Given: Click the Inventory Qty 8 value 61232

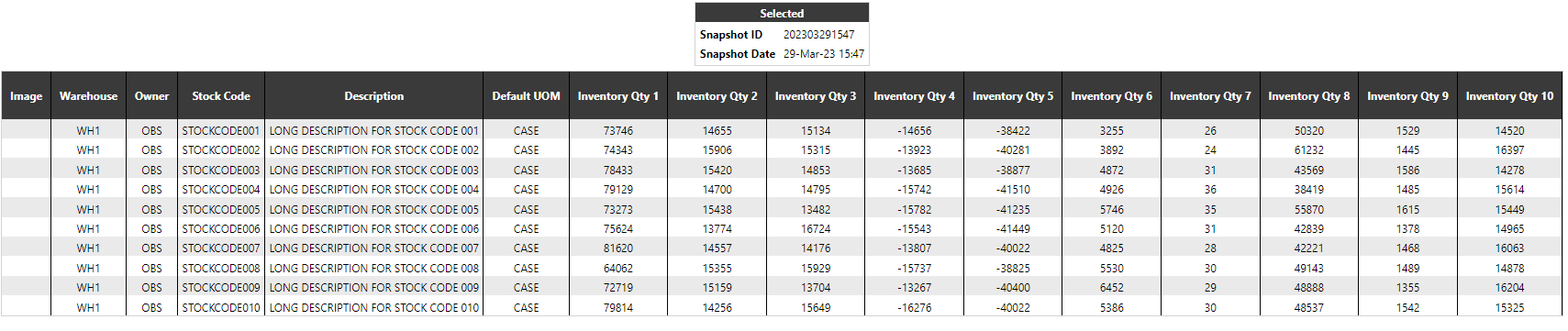Looking at the screenshot, I should 1308,150.
